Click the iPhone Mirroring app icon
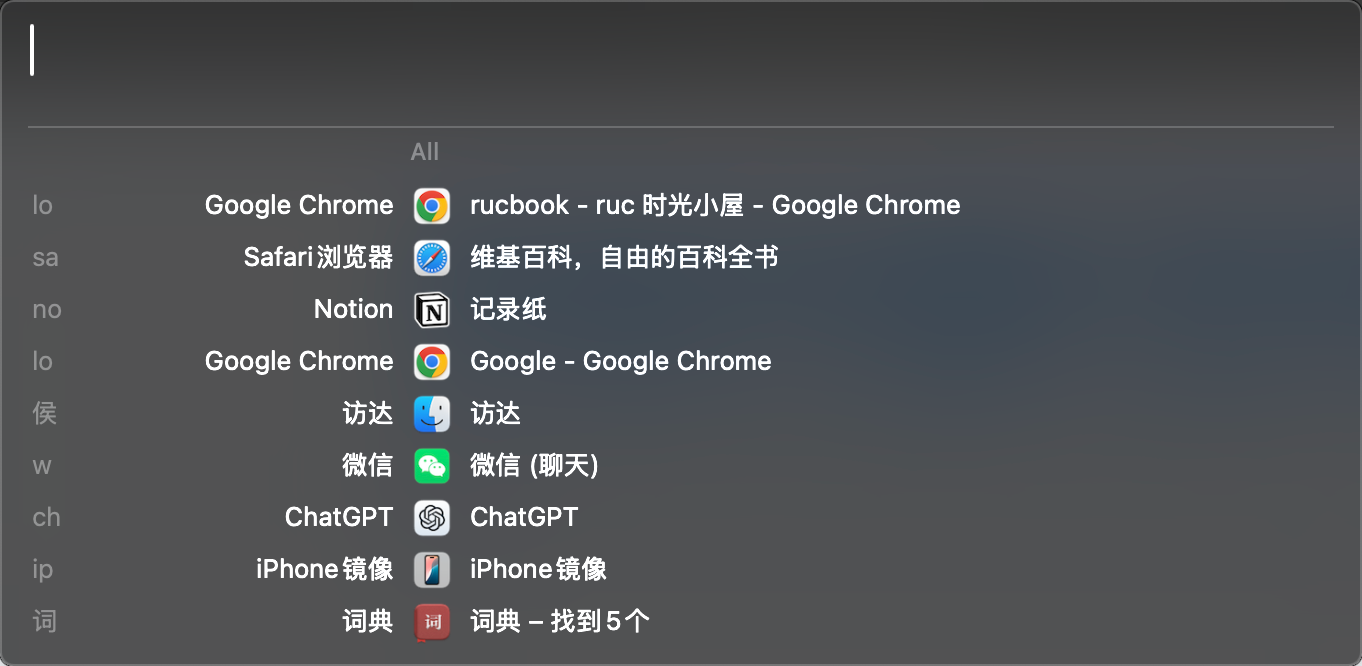This screenshot has height=666, width=1362. point(432,570)
